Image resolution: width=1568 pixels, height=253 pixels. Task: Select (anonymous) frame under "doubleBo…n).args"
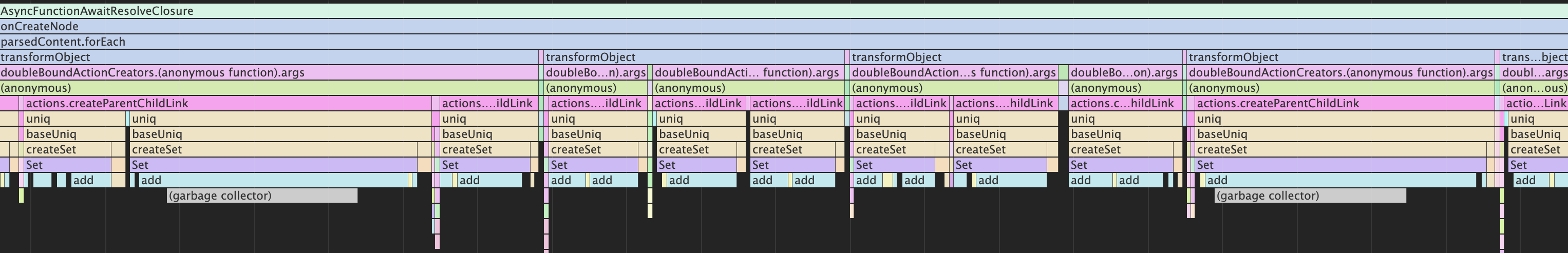coord(595,88)
